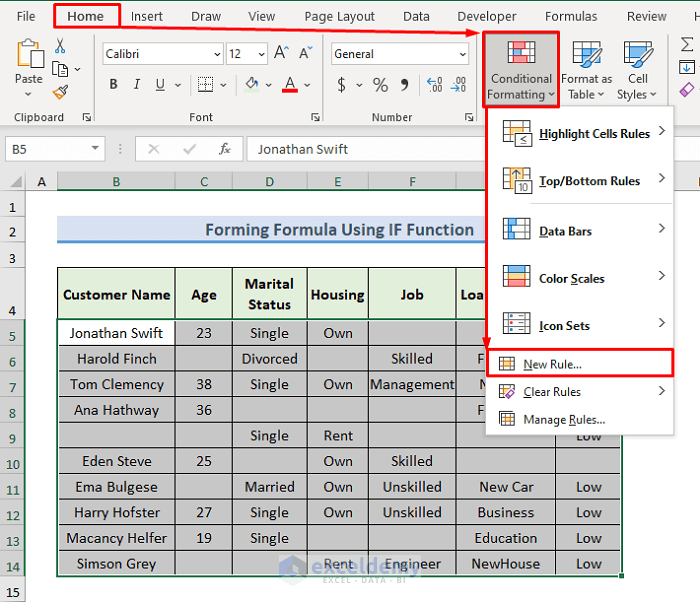Cancel formula bar entry with X
Image resolution: width=700 pixels, height=602 pixels.
pos(154,149)
